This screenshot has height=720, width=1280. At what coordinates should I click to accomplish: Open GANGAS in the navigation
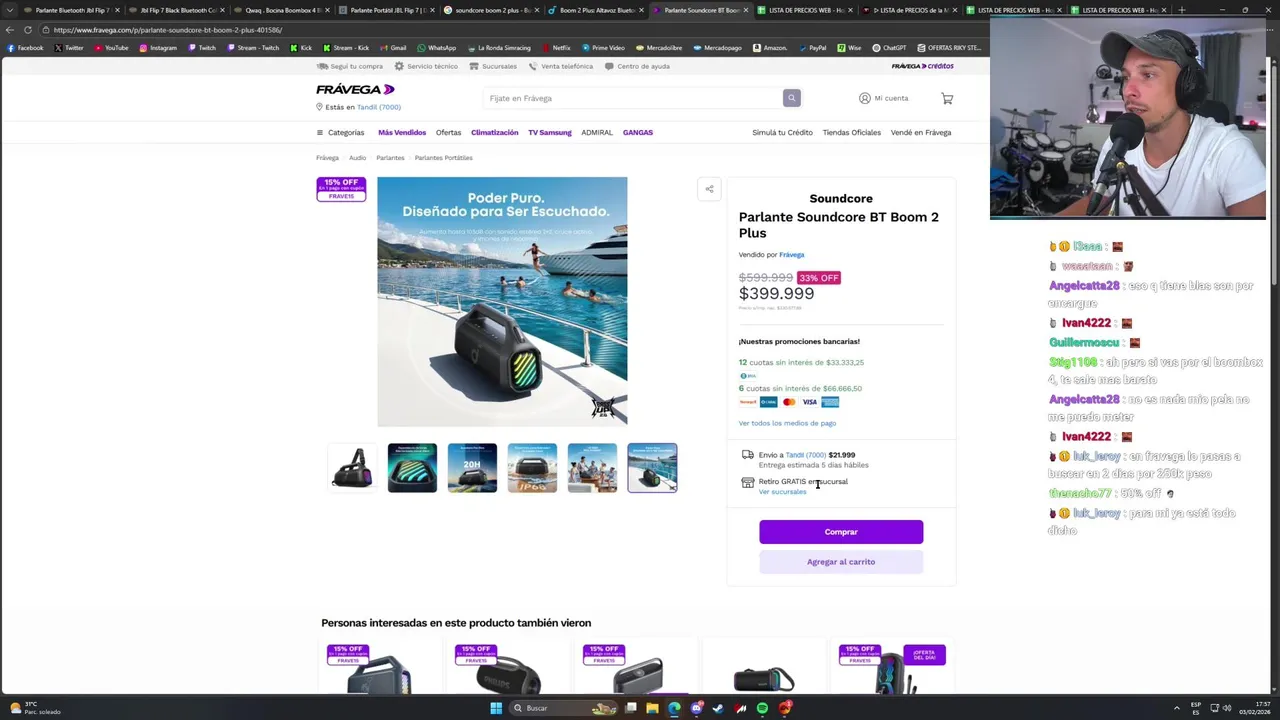tap(638, 132)
